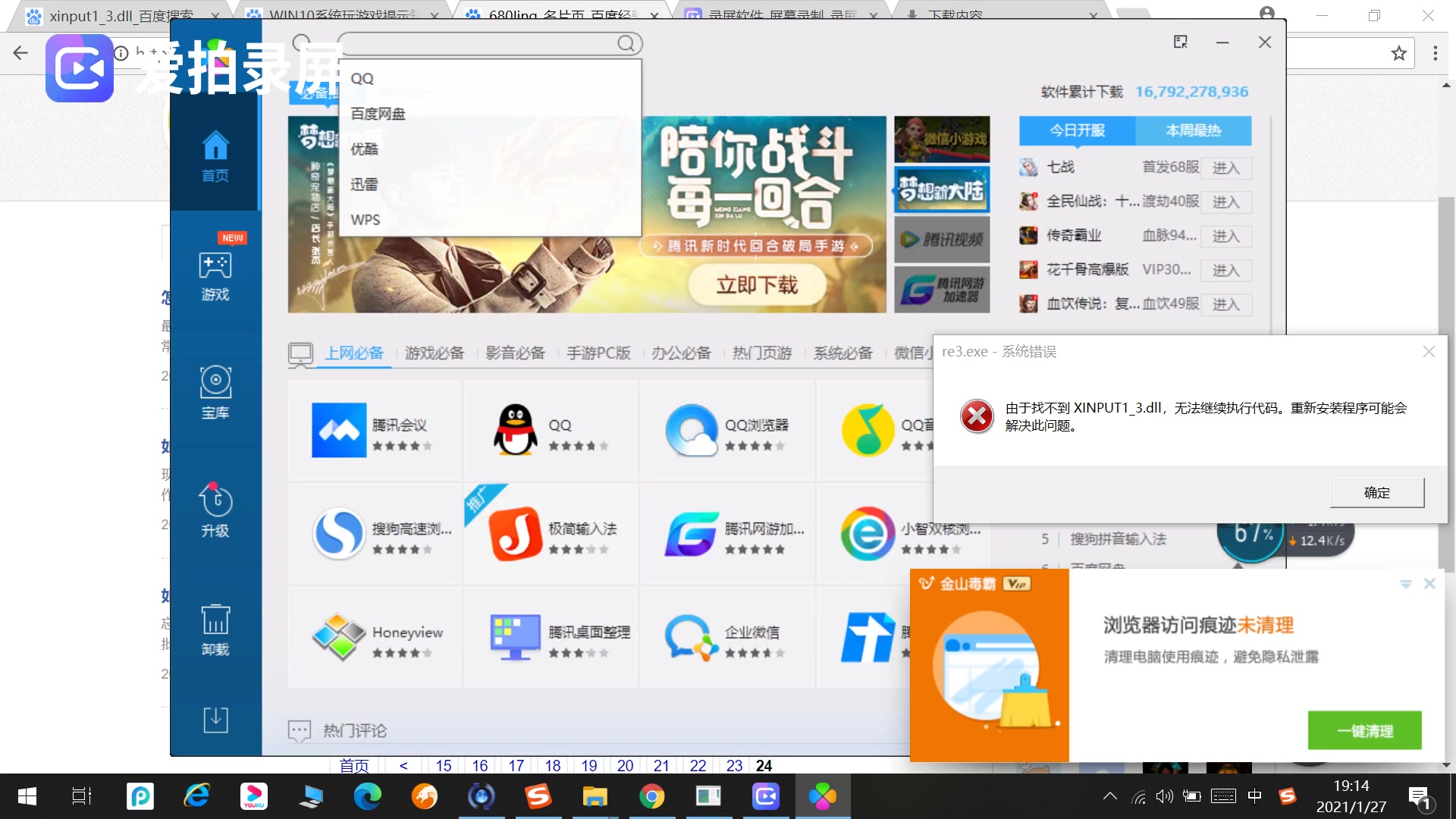
Task: Switch to the 热门页游 category tab
Action: [x=762, y=353]
